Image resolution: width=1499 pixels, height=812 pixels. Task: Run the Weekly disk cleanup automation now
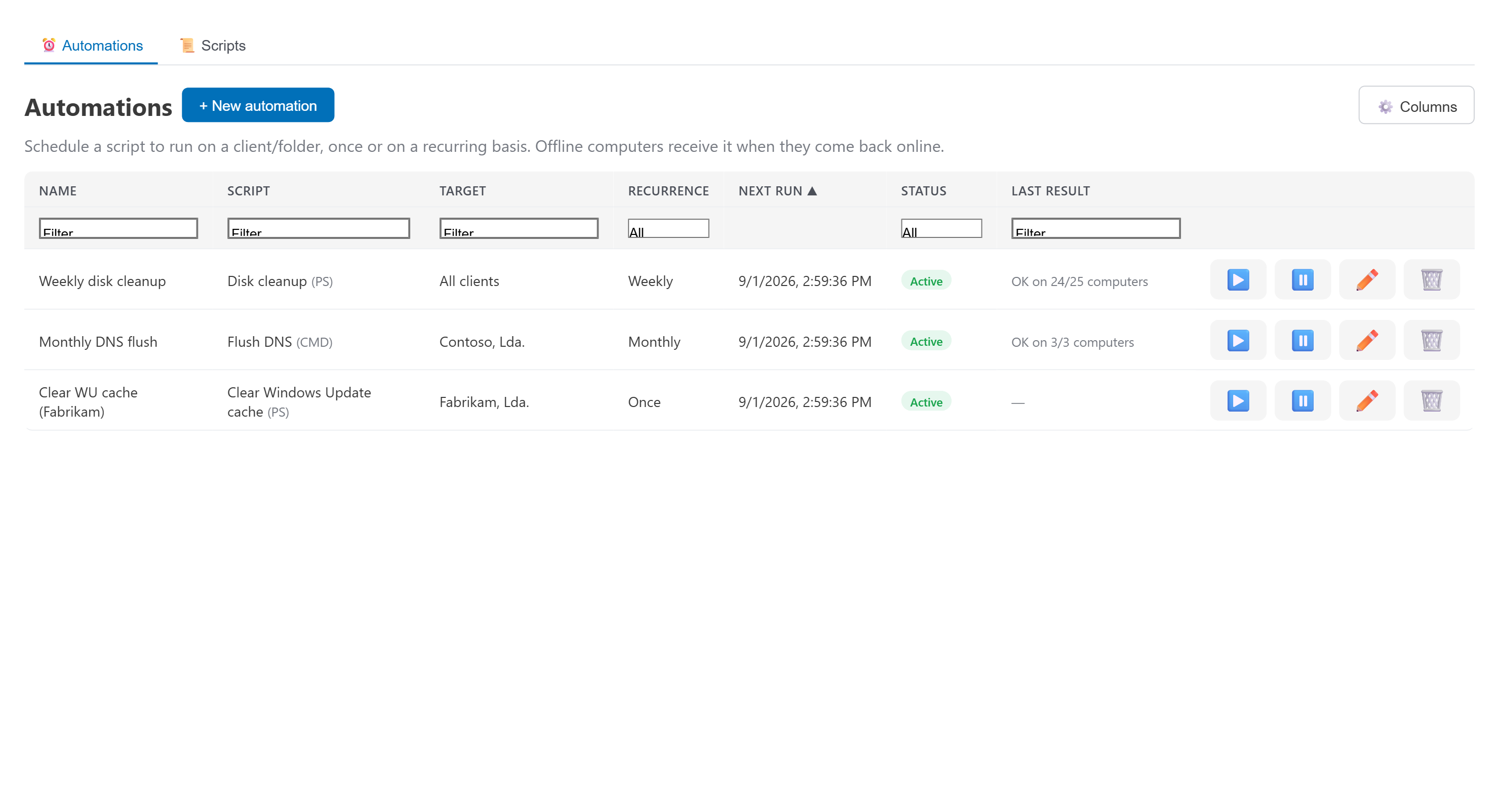(1238, 280)
